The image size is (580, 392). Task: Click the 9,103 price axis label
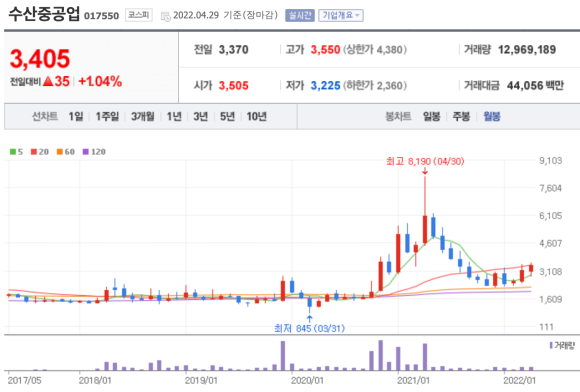pyautogui.click(x=550, y=160)
